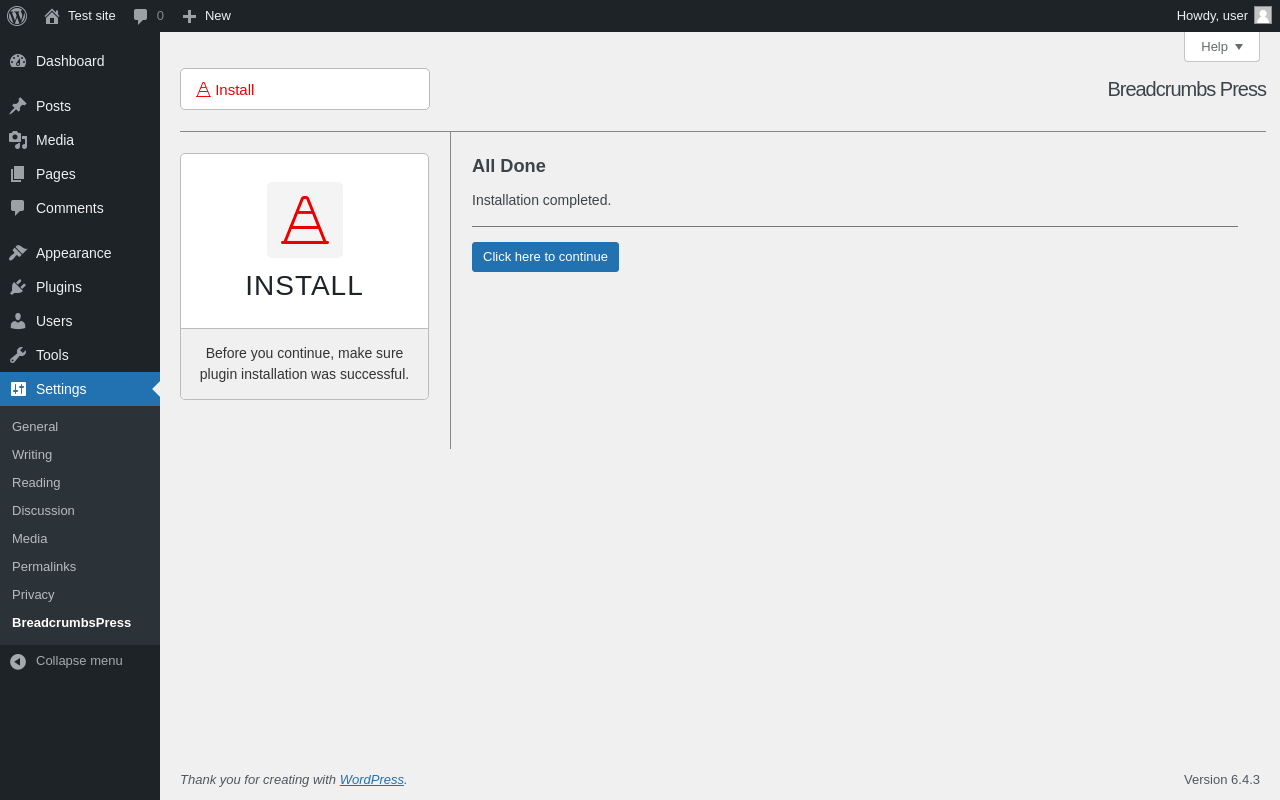This screenshot has height=800, width=1280.
Task: Open the Posts menu
Action: click(80, 106)
